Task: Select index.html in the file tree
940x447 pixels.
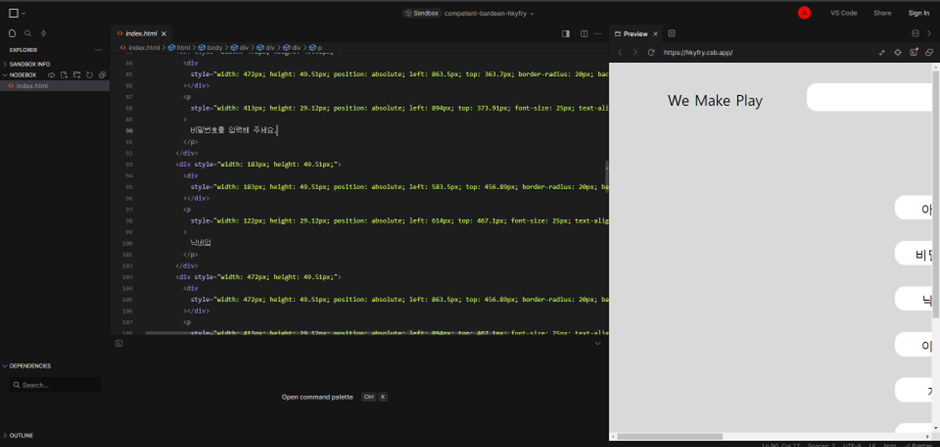Action: 55,86
